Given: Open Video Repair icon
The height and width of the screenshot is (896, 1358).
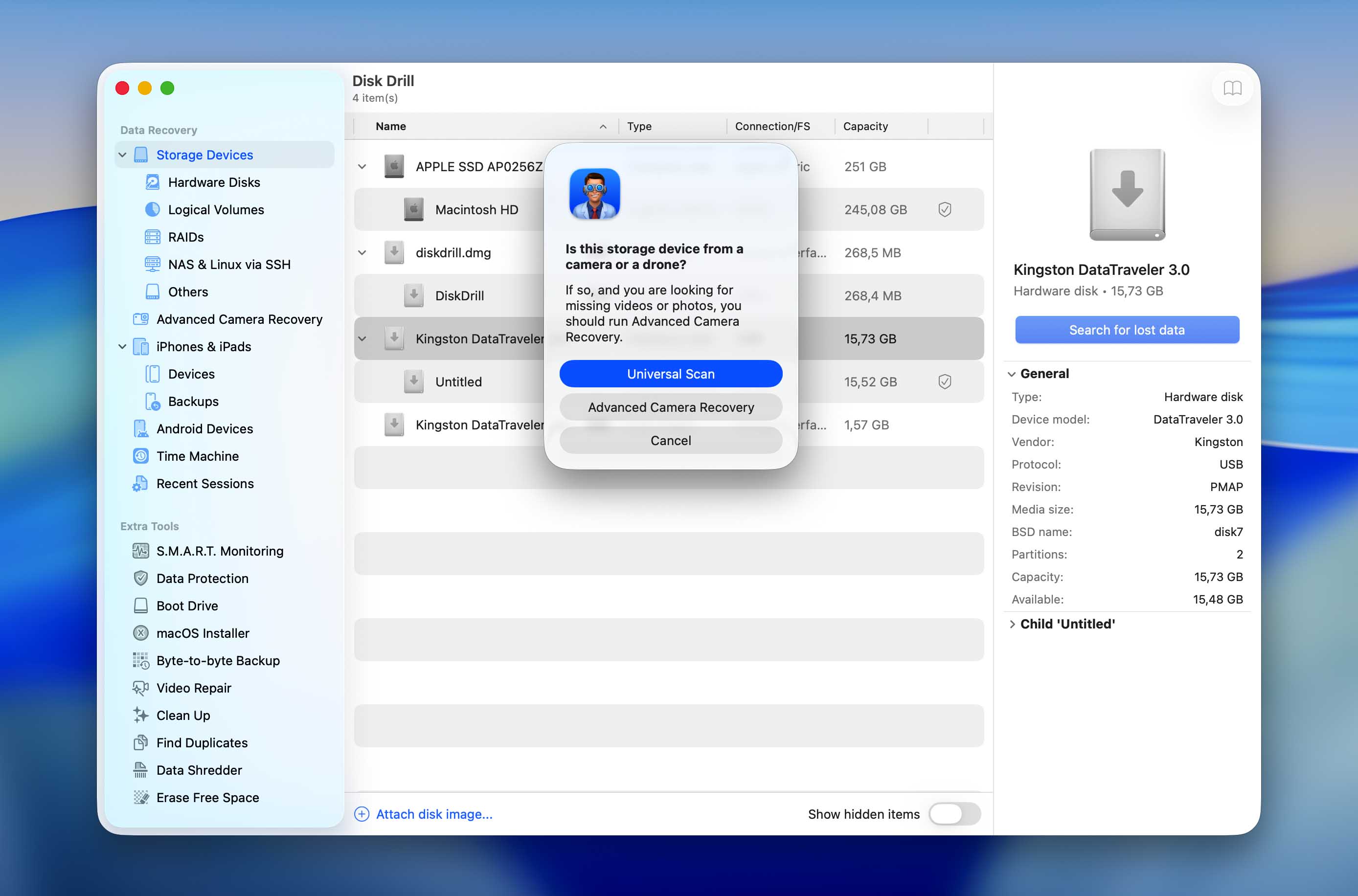Looking at the screenshot, I should click(x=140, y=689).
